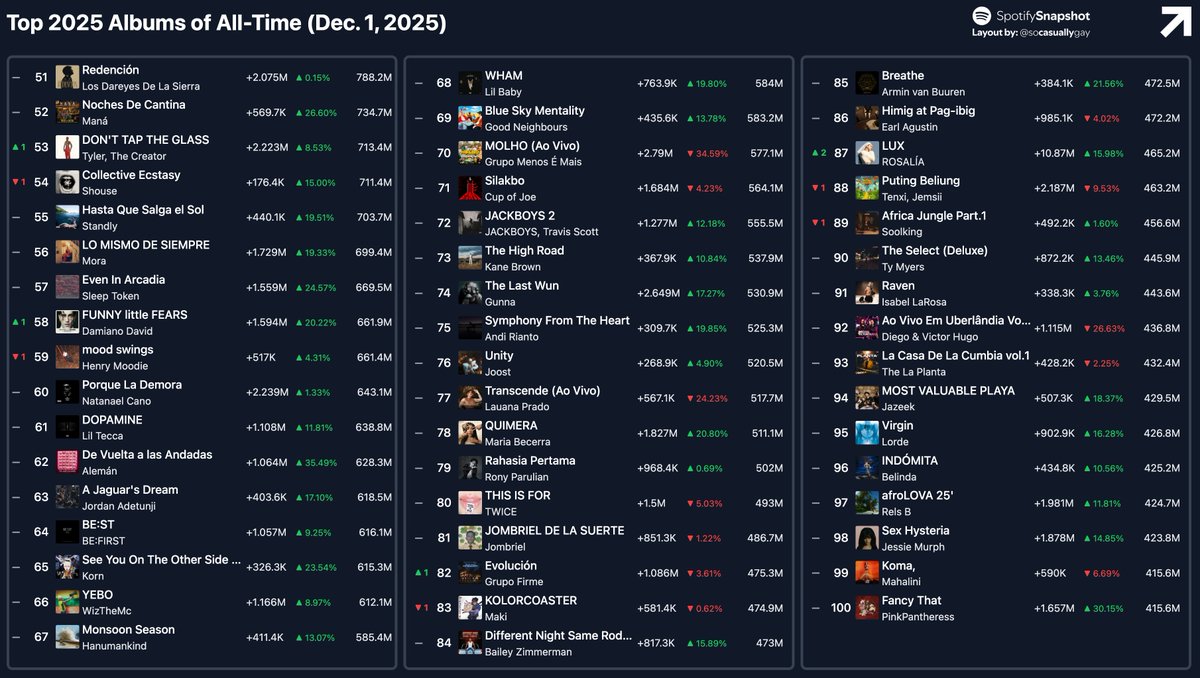Click See You On The Other Side title
This screenshot has height=678, width=1200.
(162, 560)
